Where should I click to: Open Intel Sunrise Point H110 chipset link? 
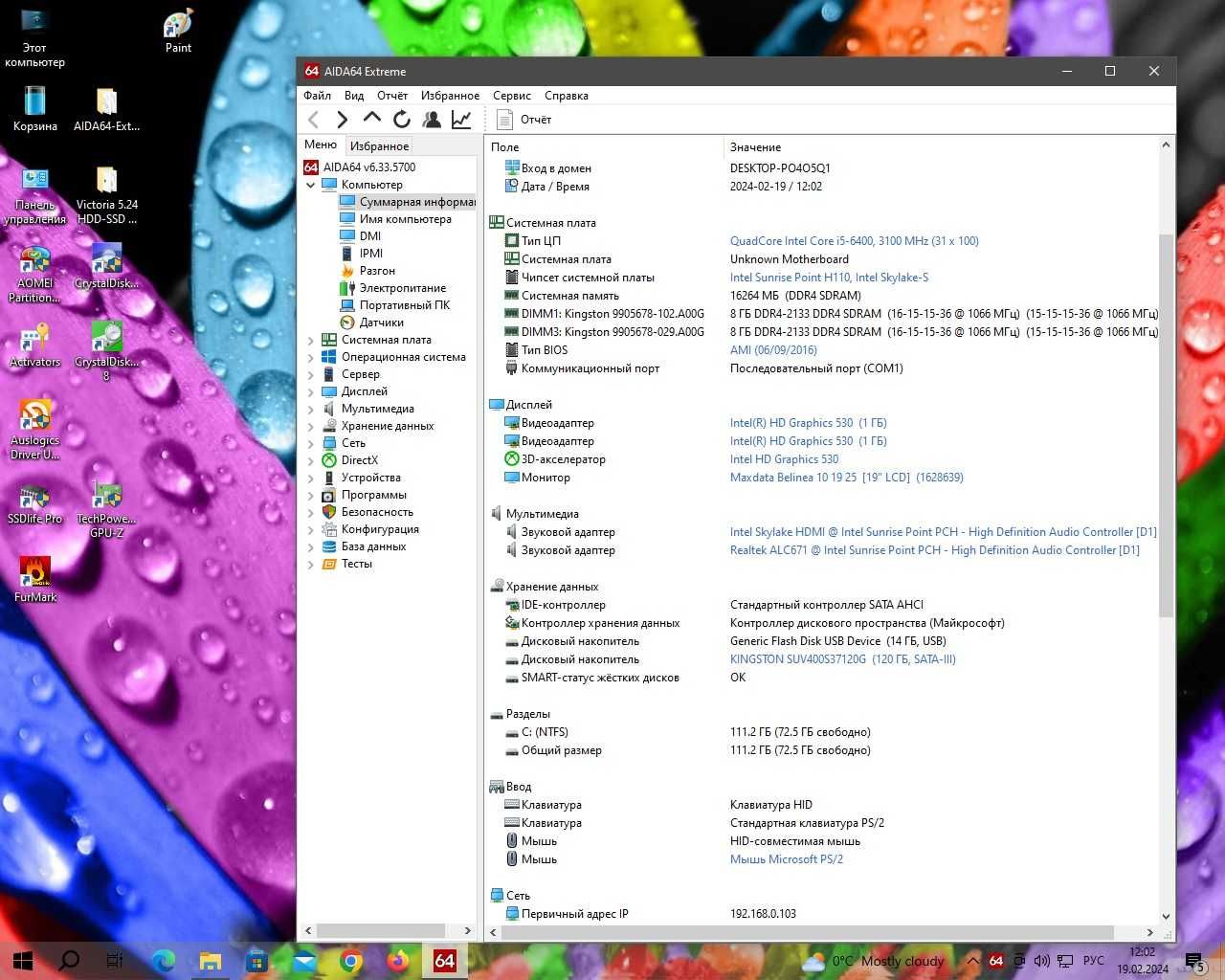tap(829, 278)
